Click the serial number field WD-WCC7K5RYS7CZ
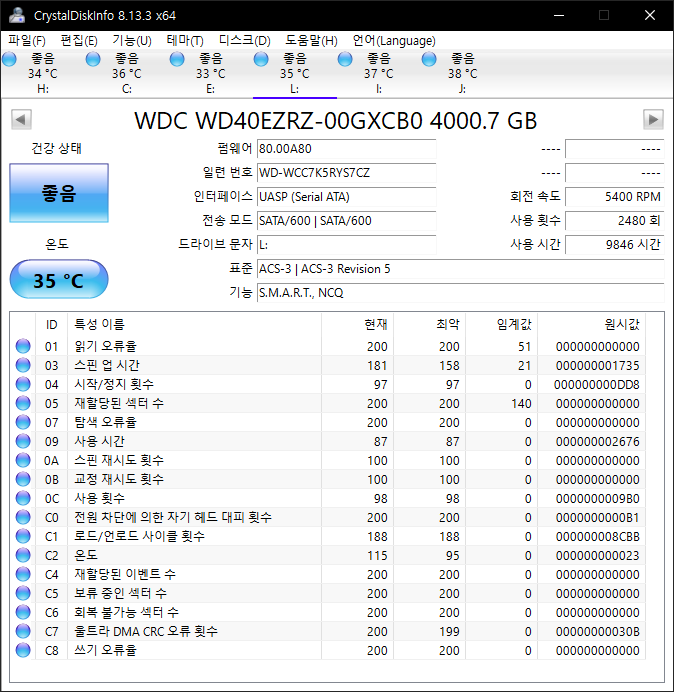 point(346,173)
